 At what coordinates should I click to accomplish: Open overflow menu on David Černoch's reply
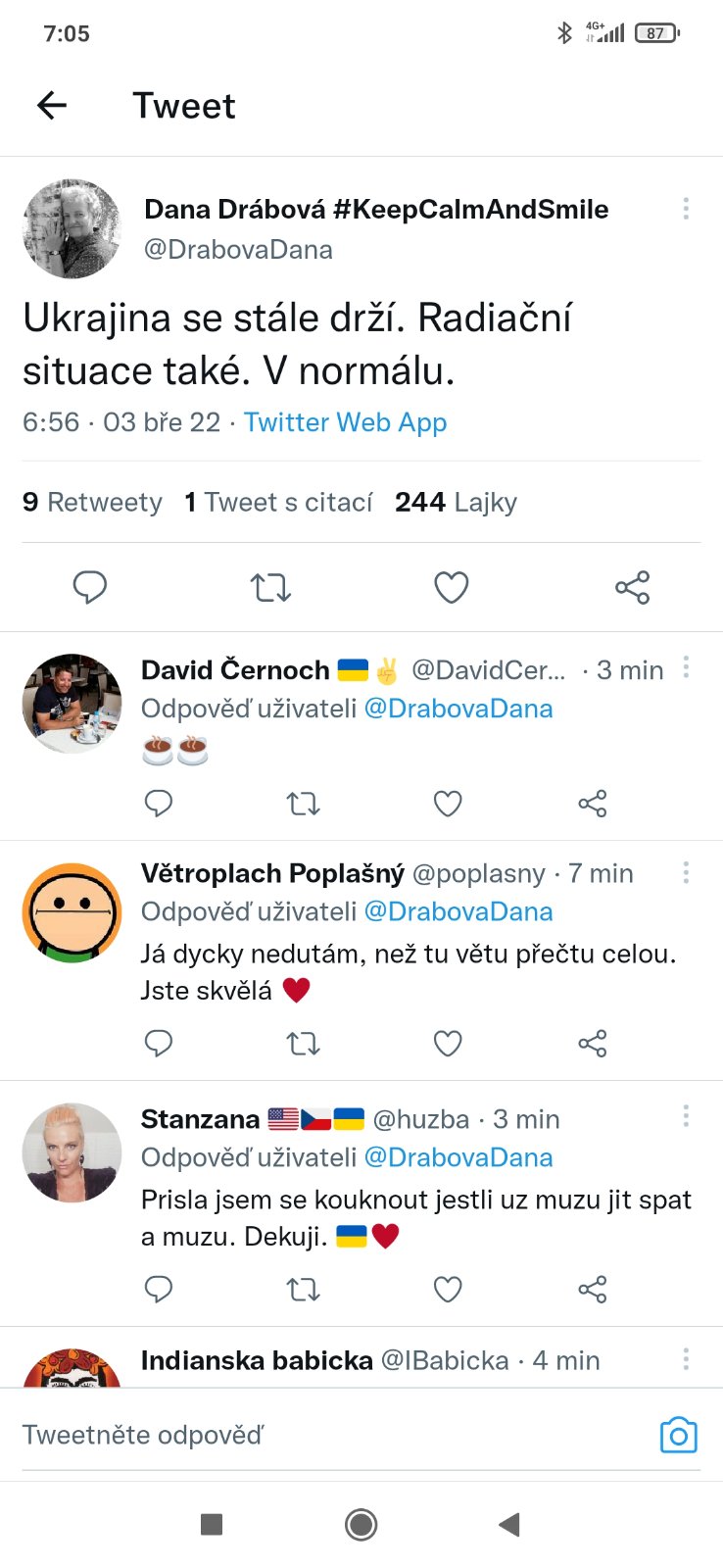(686, 668)
